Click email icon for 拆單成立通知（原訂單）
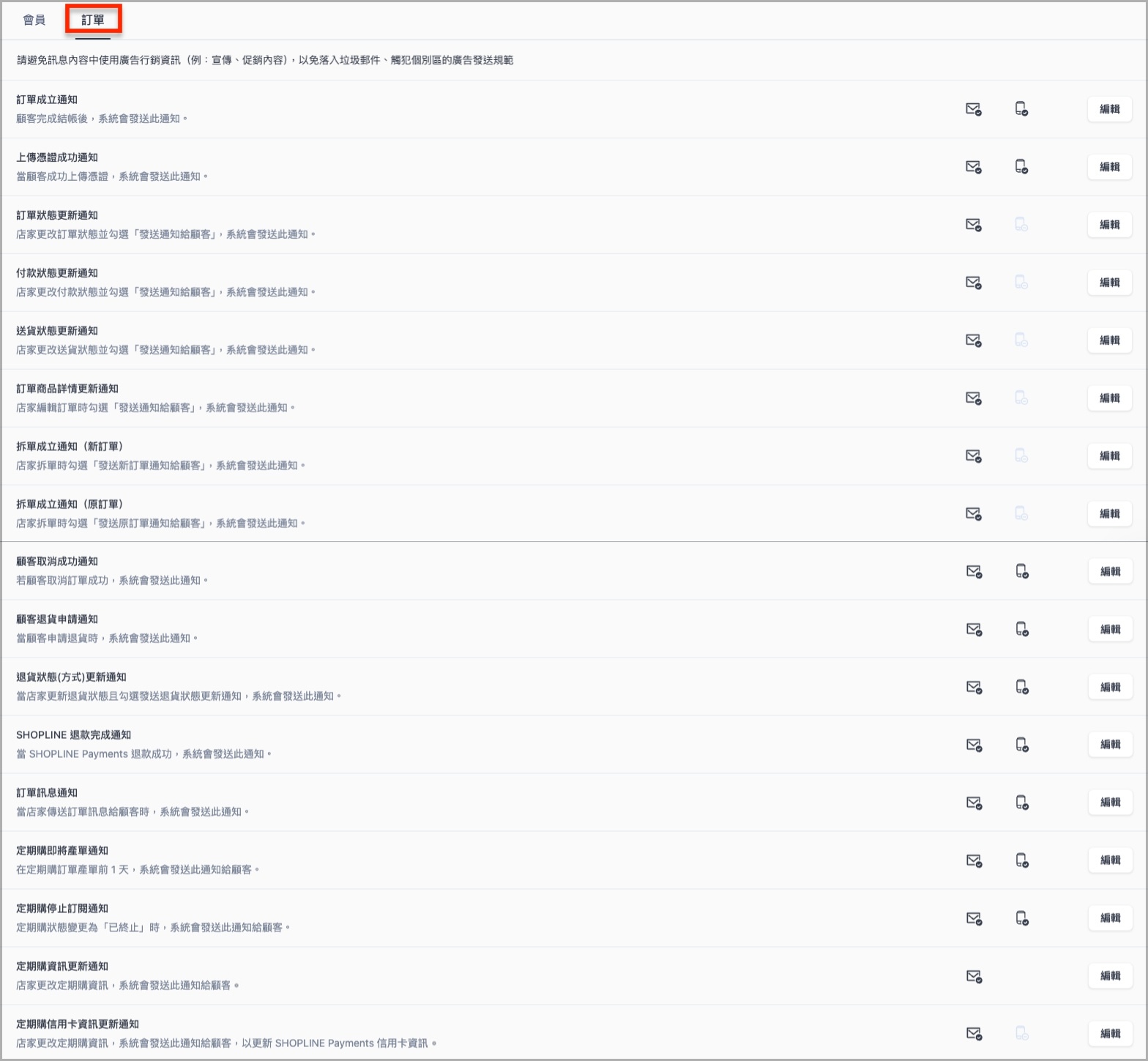Image resolution: width=1148 pixels, height=1061 pixels. 973,514
